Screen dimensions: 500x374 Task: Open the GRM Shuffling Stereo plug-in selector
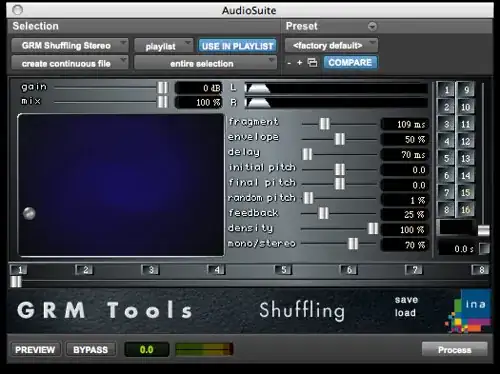tap(70, 45)
